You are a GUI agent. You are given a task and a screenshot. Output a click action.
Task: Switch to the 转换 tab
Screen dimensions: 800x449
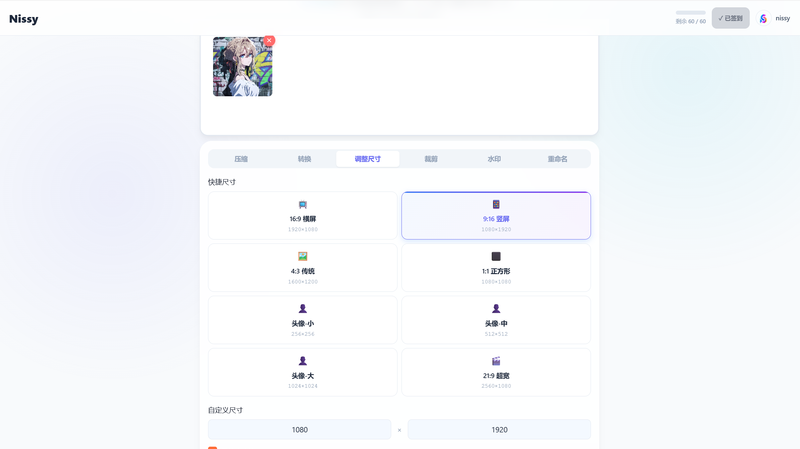coord(304,159)
